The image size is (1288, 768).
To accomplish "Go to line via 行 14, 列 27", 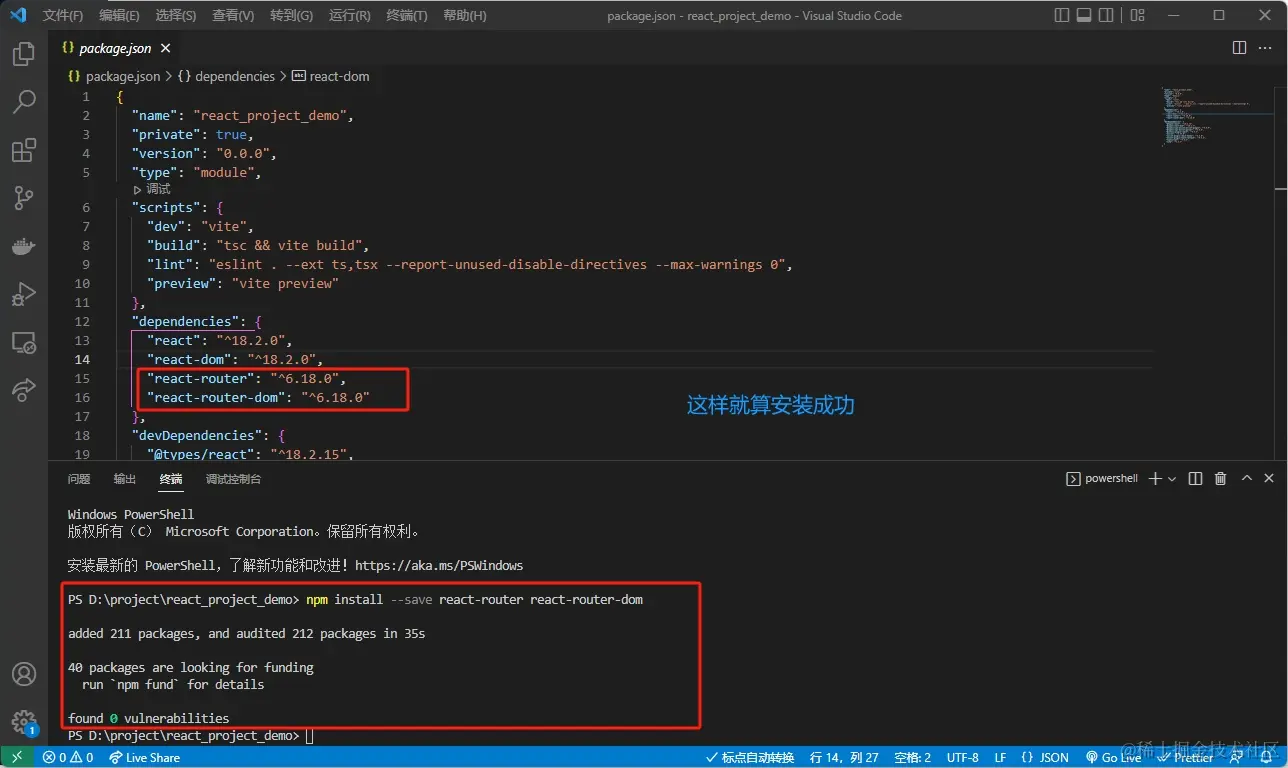I will [x=844, y=757].
